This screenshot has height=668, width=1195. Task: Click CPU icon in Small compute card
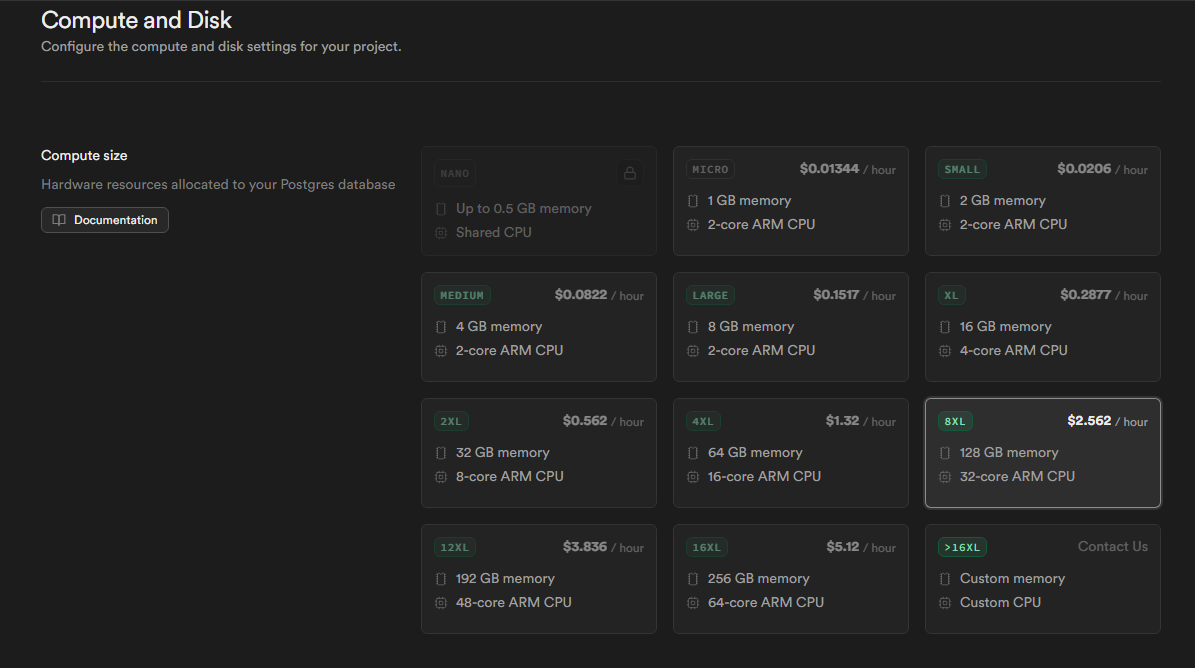945,225
